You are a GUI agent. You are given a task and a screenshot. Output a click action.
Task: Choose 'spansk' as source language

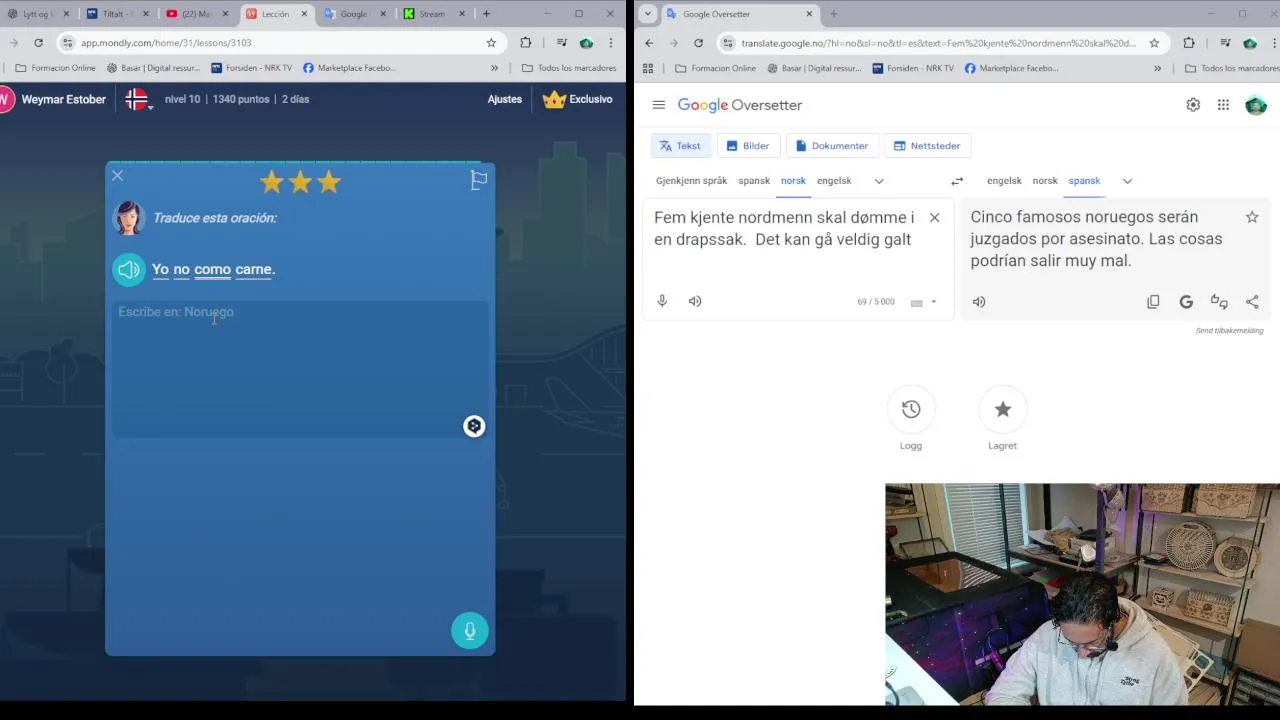pyautogui.click(x=754, y=181)
